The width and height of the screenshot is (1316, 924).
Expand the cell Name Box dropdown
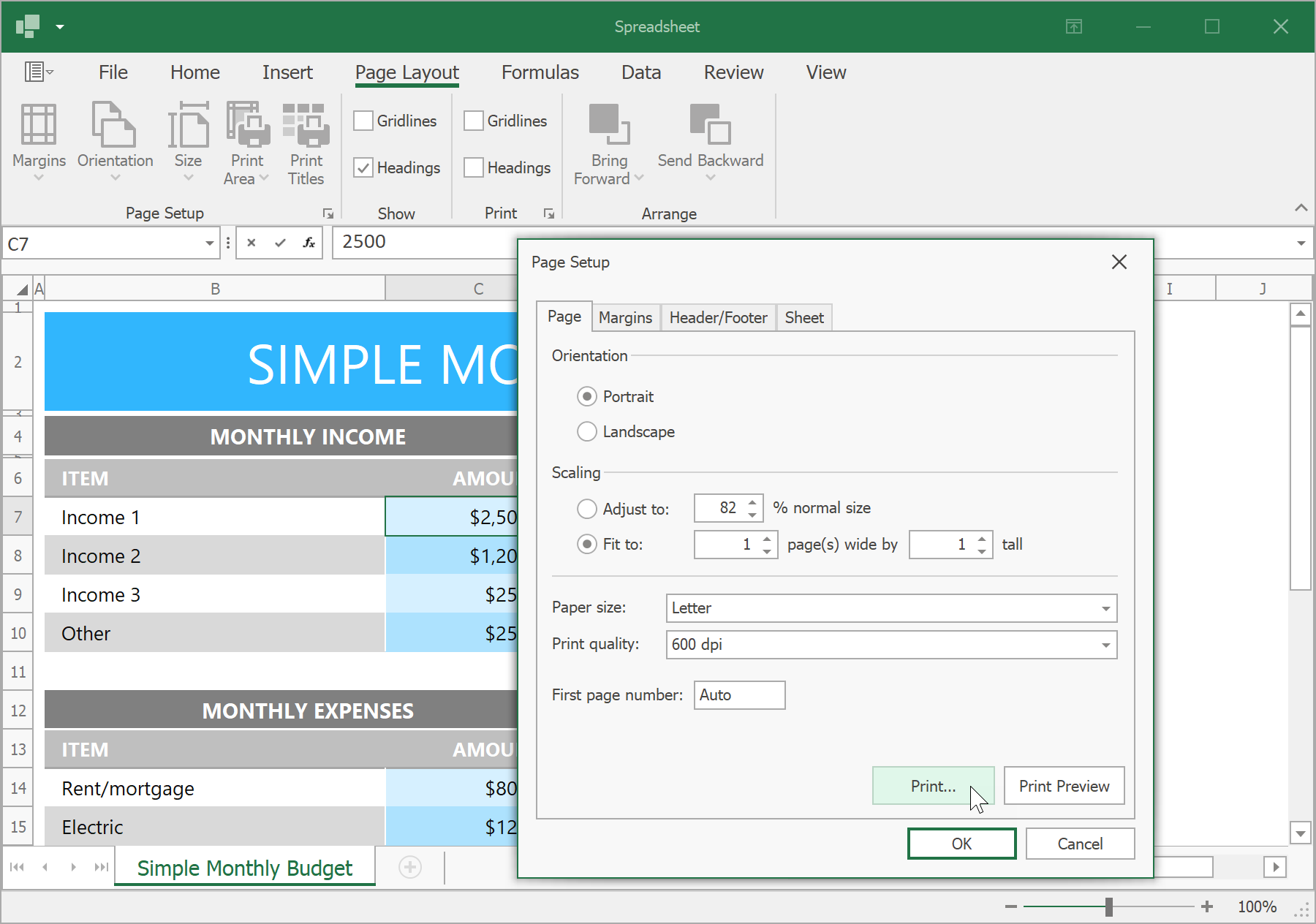click(210, 243)
